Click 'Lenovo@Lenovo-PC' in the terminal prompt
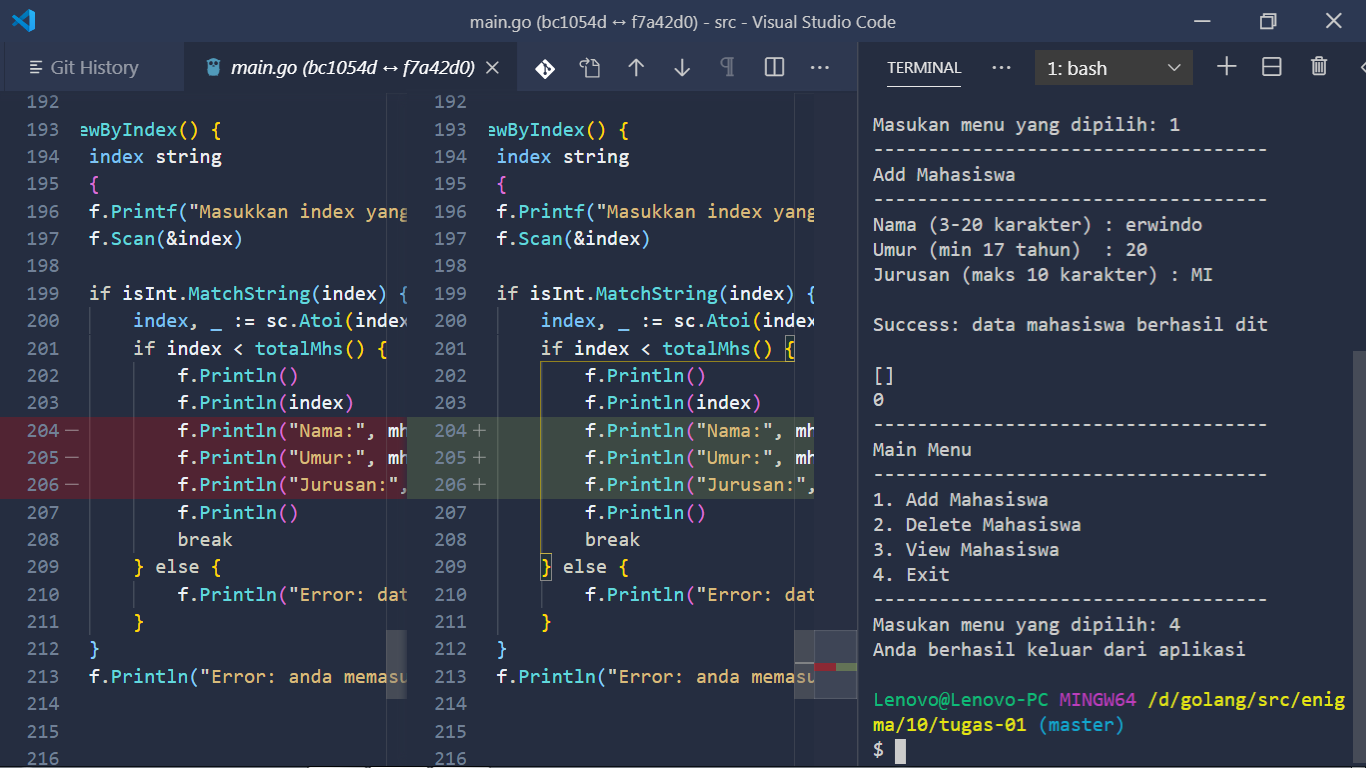The image size is (1366, 768). click(x=961, y=700)
